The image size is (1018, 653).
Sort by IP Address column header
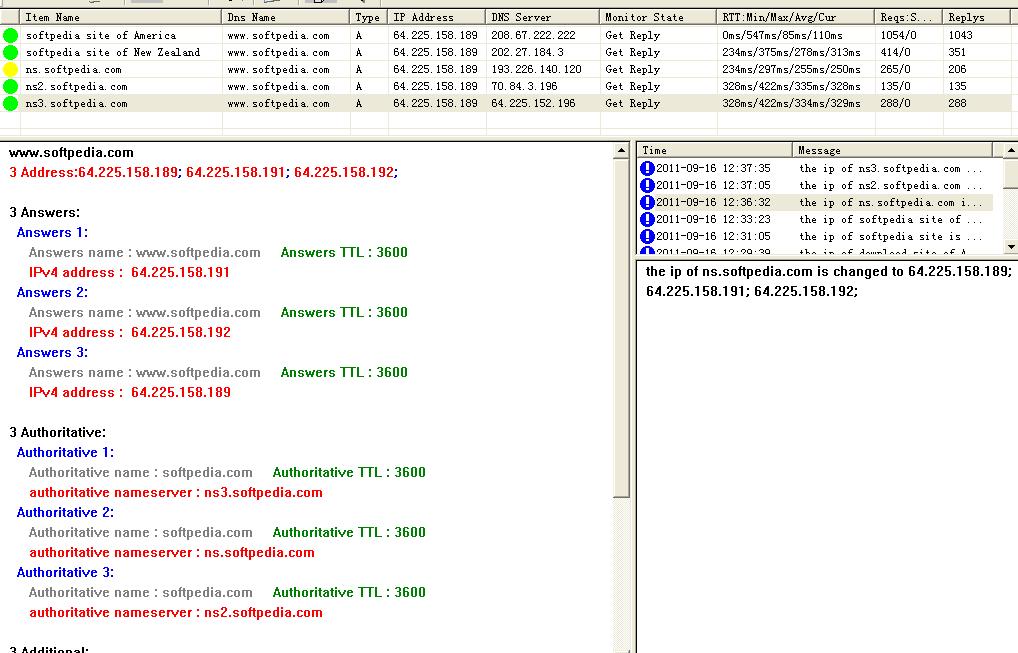coord(436,18)
